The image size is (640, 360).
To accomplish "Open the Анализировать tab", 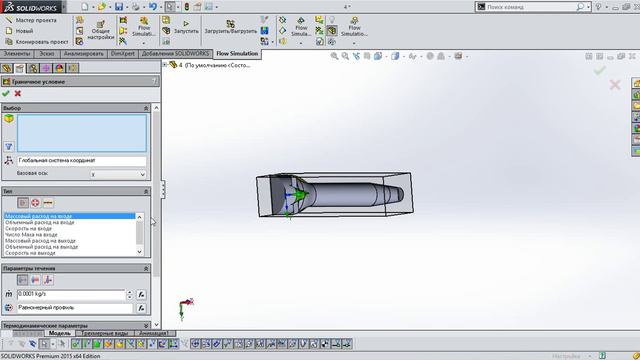I will (84, 53).
